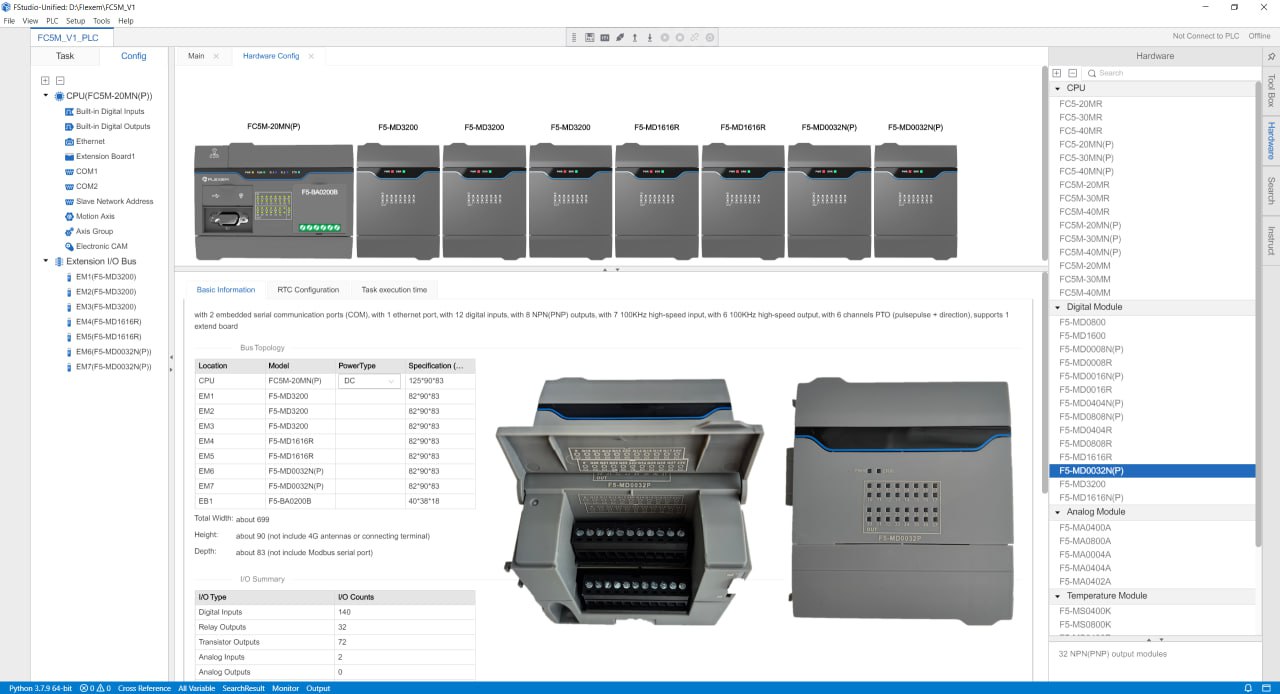Click the Ethernet tree icon
Screen dimensions: 1280x694
[69, 142]
